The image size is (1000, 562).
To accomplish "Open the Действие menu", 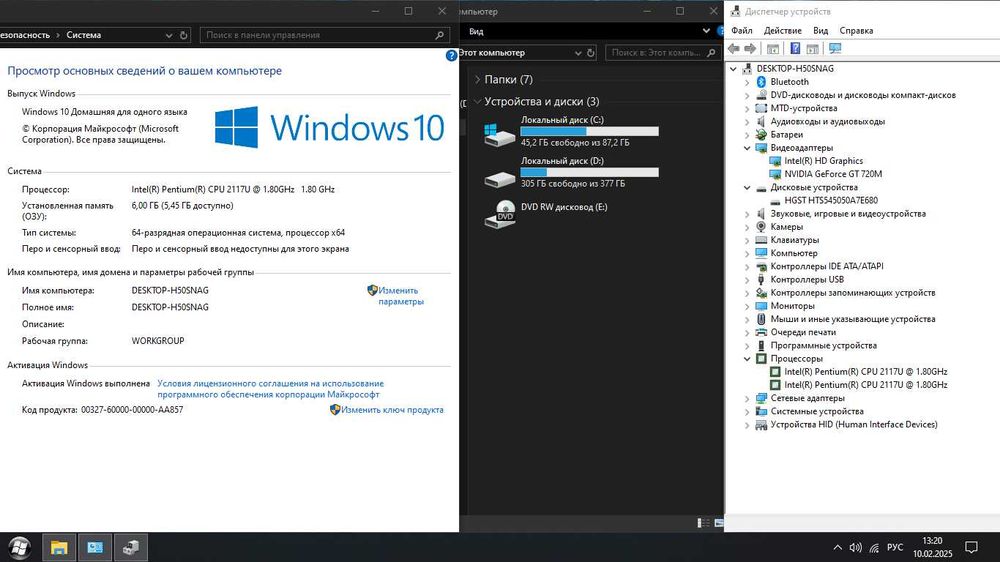I will [783, 31].
